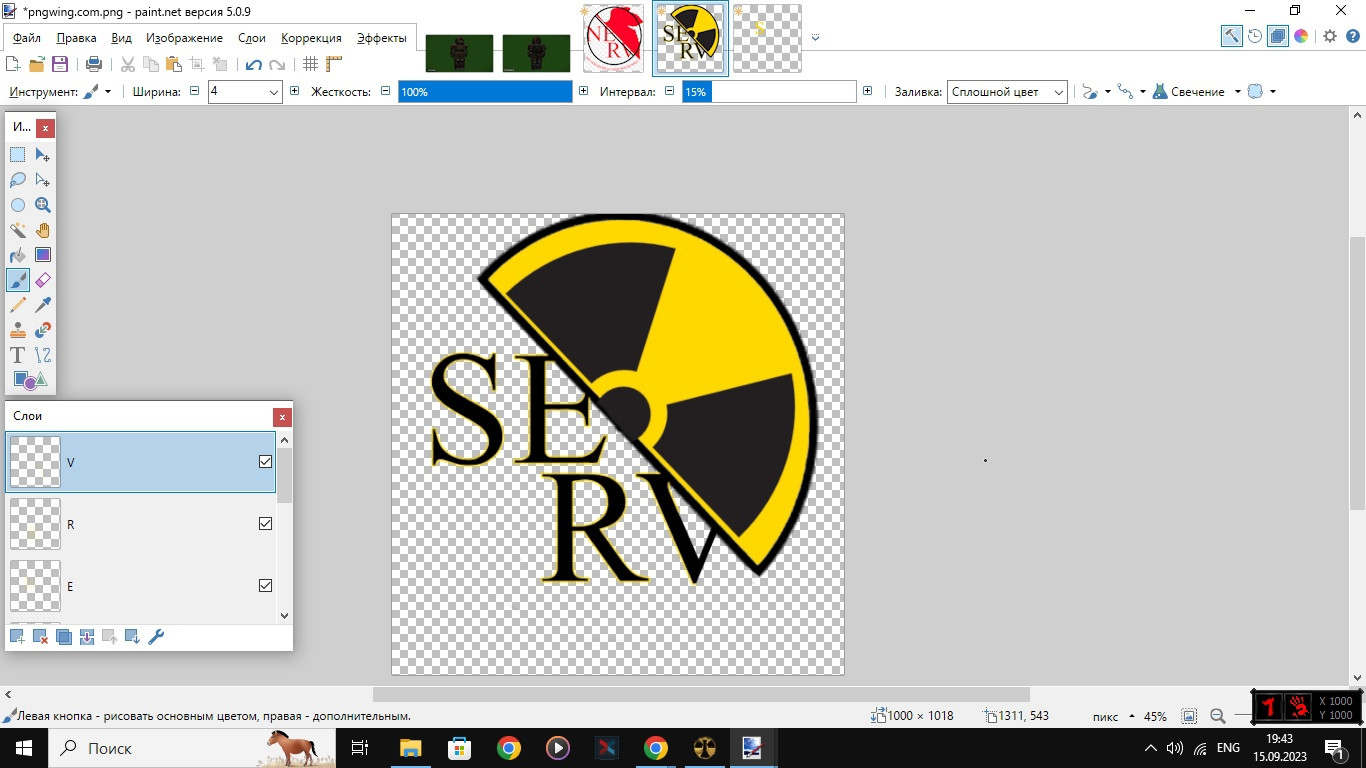
Task: Select the Shapes tool
Action: coord(30,380)
